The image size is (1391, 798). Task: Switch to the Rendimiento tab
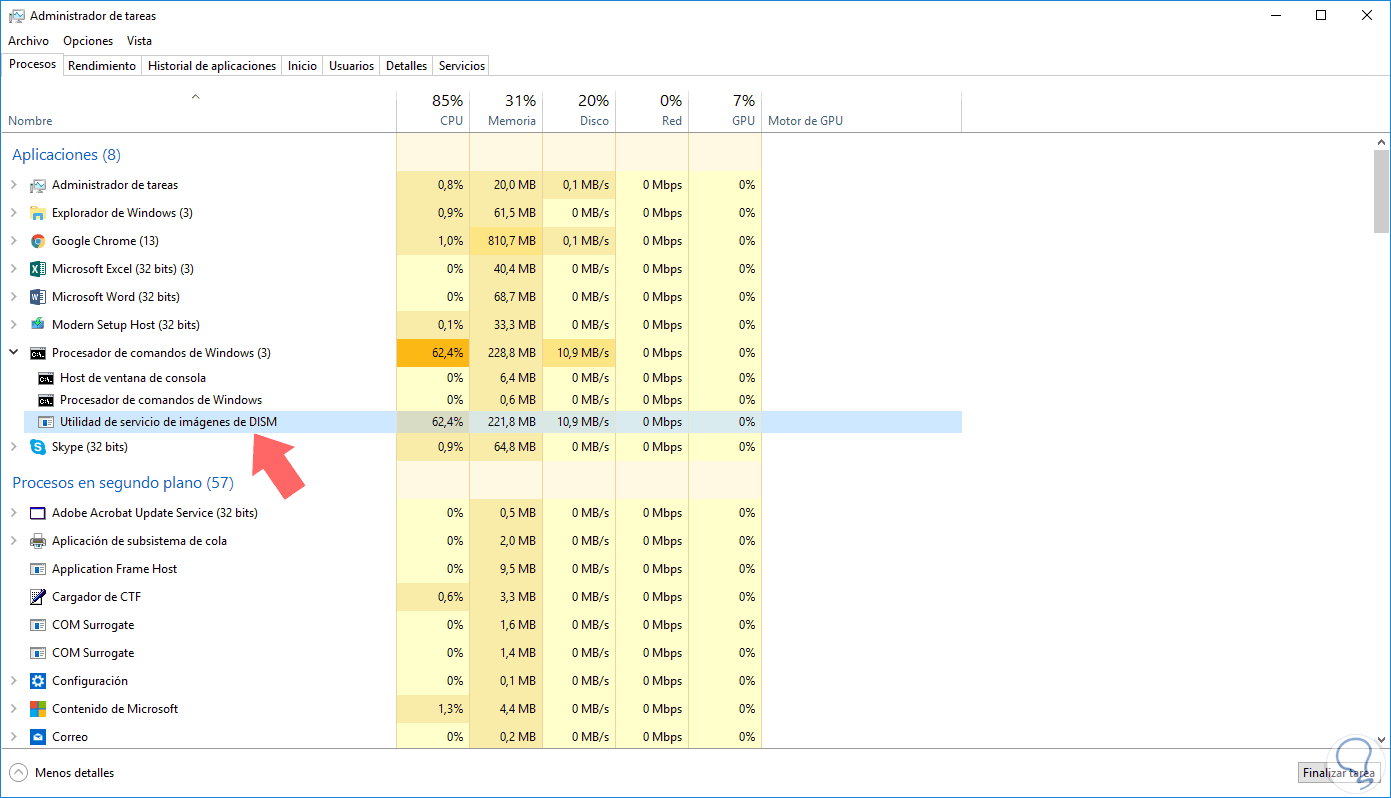click(x=102, y=66)
